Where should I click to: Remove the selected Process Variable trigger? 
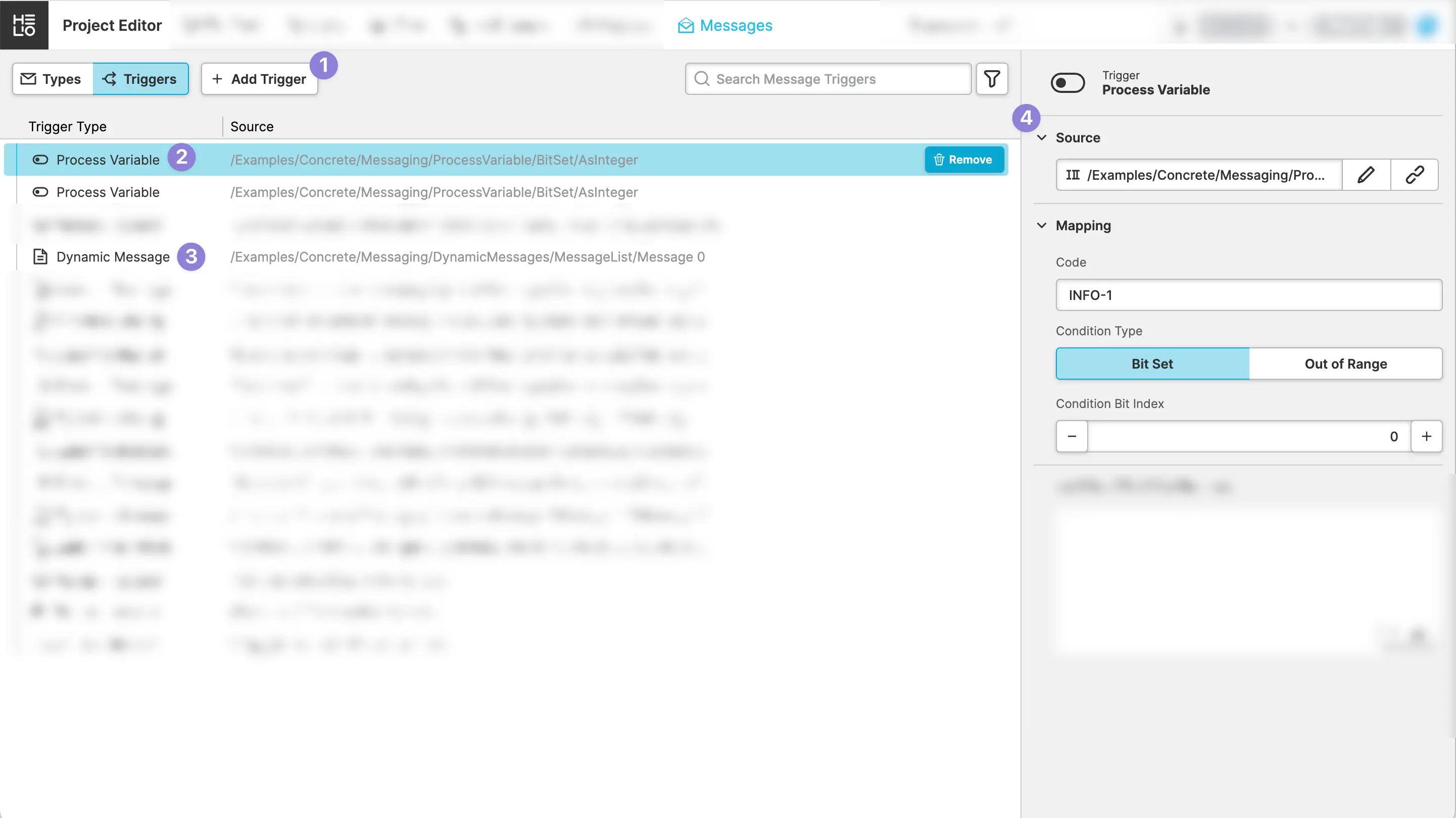(x=964, y=160)
